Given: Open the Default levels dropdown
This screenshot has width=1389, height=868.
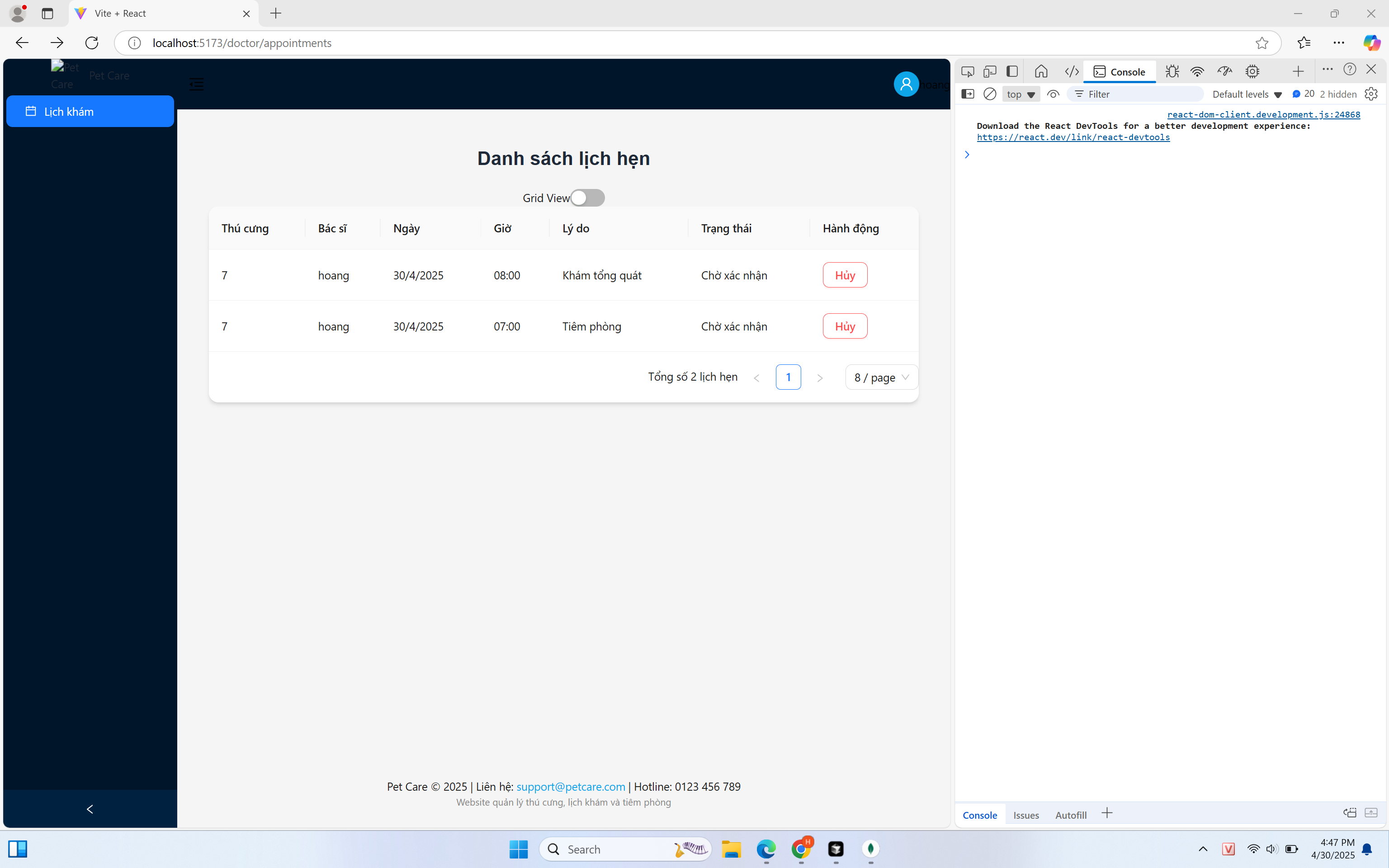Looking at the screenshot, I should (x=1247, y=94).
